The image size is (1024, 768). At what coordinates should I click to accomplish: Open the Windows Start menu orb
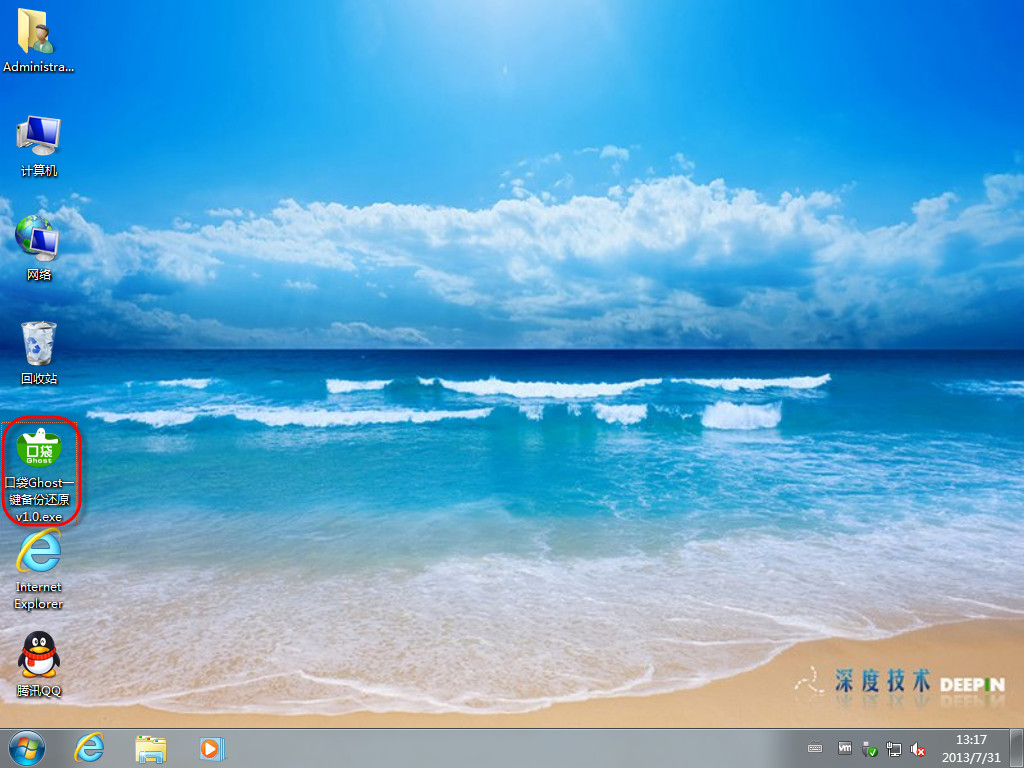pos(27,748)
